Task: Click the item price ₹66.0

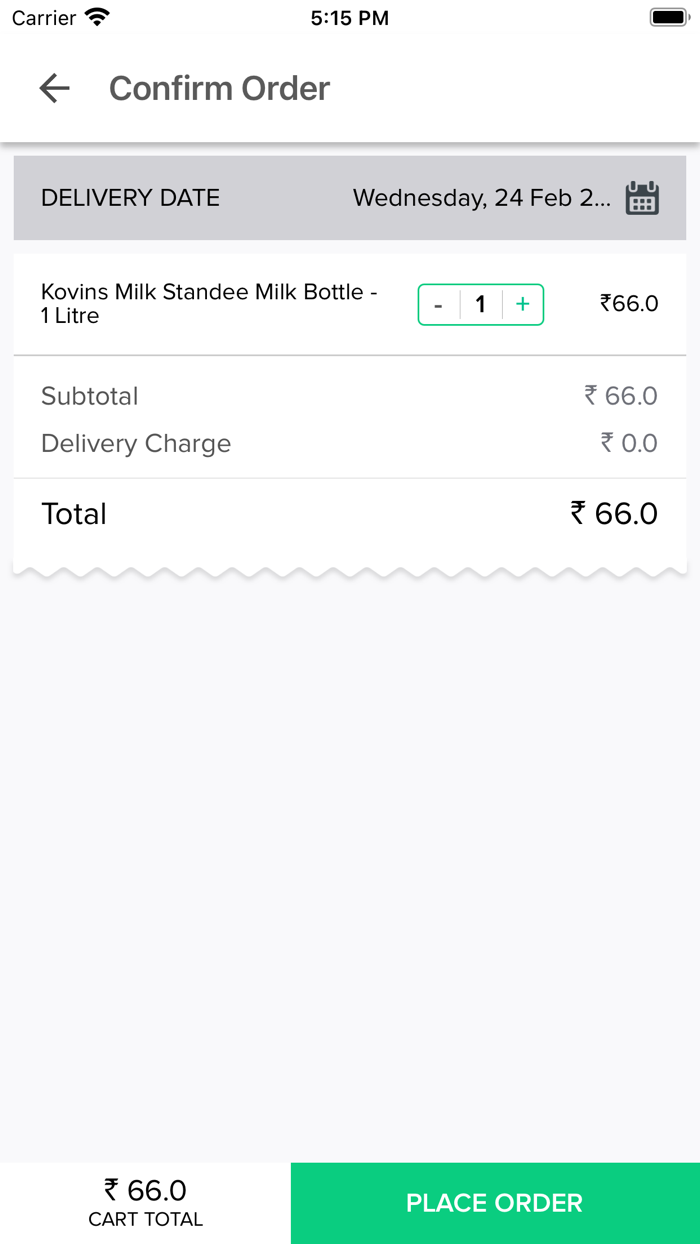Action: point(628,304)
